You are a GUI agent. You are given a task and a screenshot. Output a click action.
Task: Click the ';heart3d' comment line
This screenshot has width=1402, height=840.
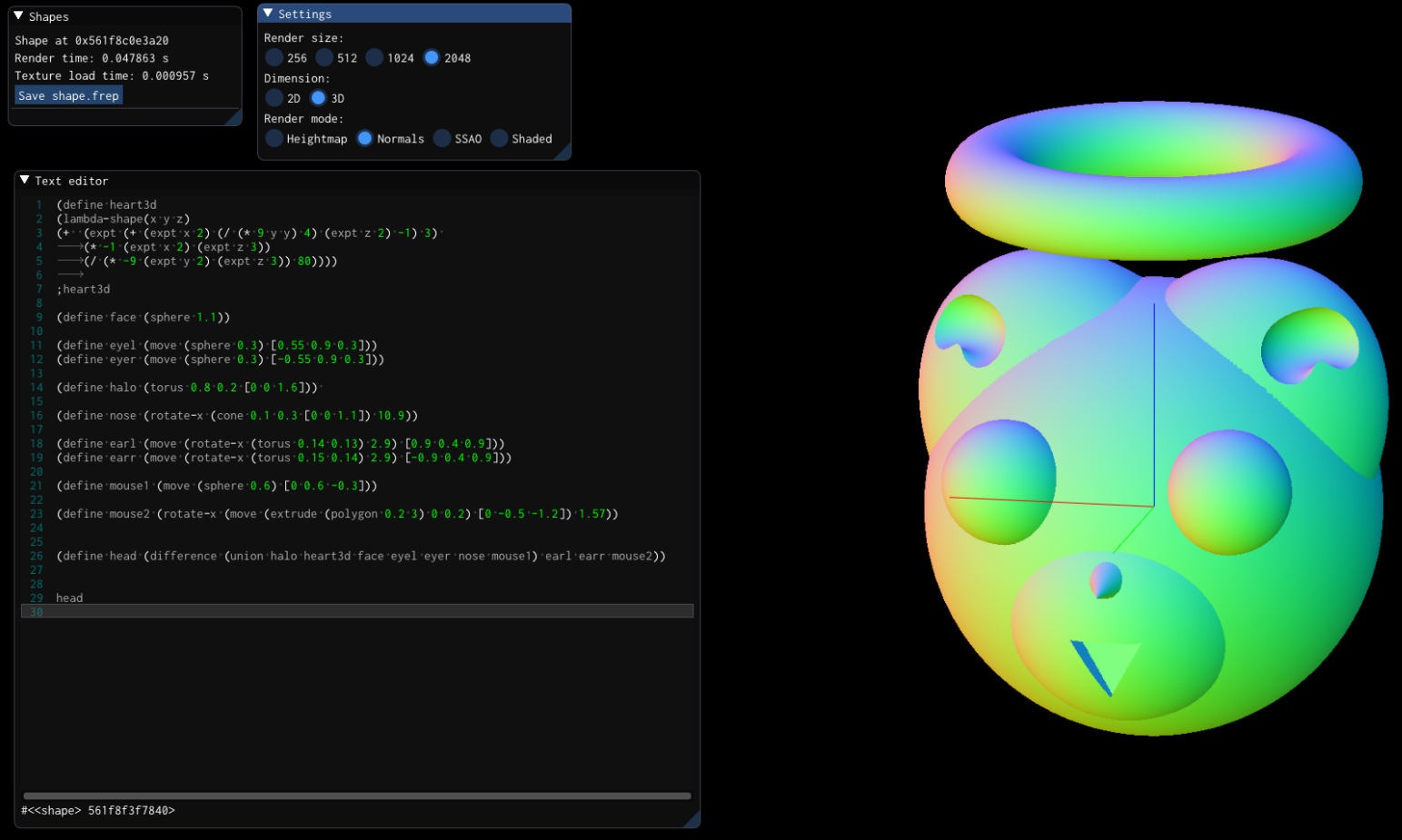83,289
